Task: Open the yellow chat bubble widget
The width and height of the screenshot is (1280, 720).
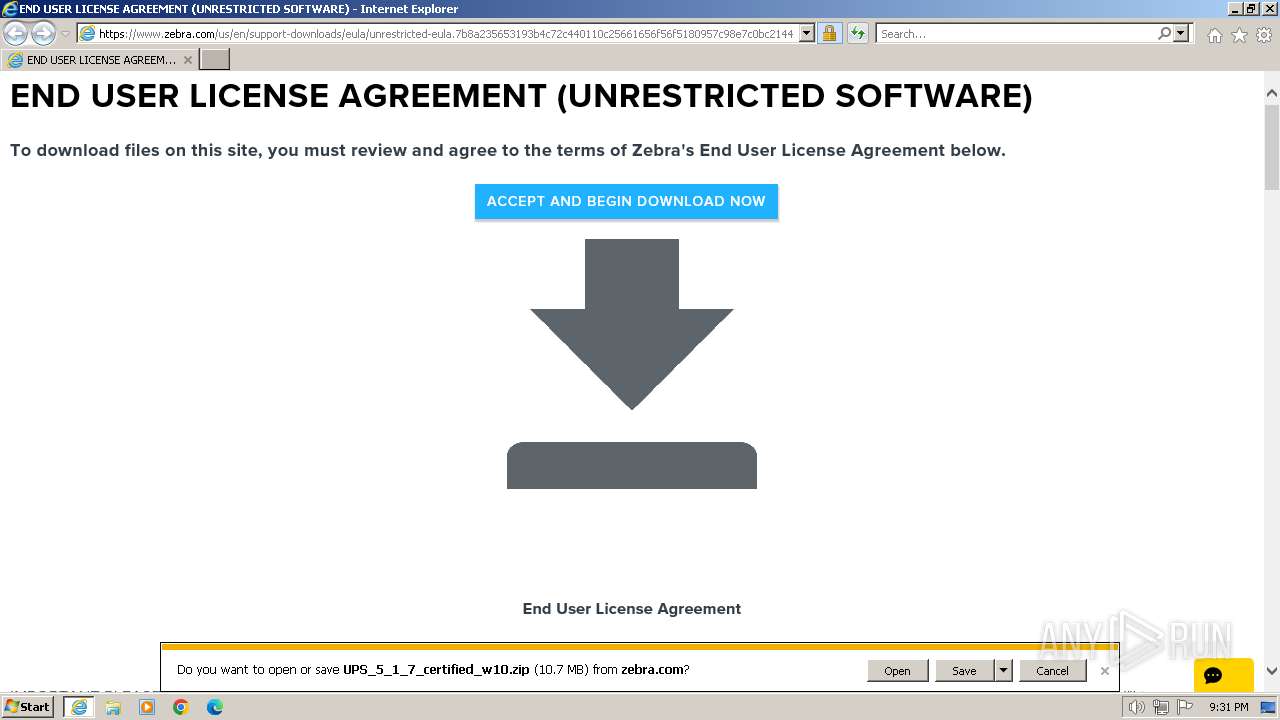Action: (1223, 675)
